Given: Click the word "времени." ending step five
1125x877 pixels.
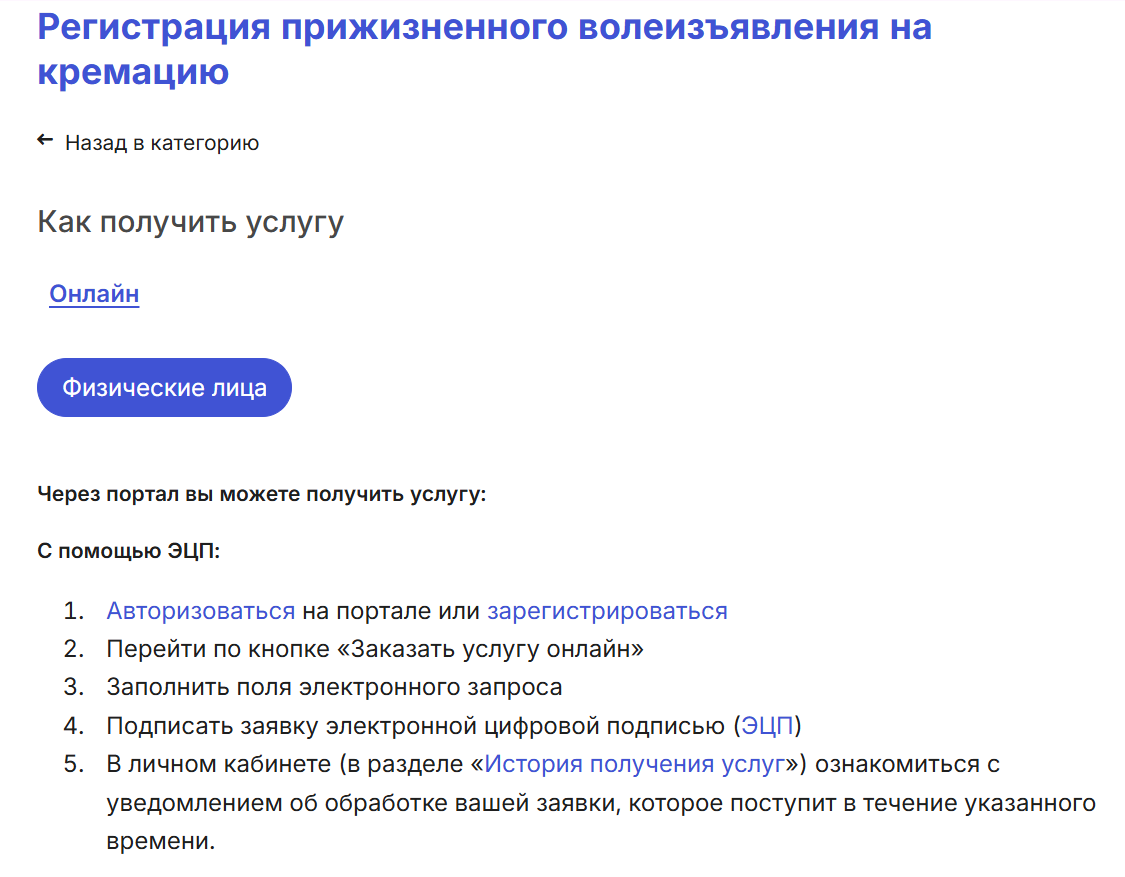Looking at the screenshot, I should [x=161, y=840].
